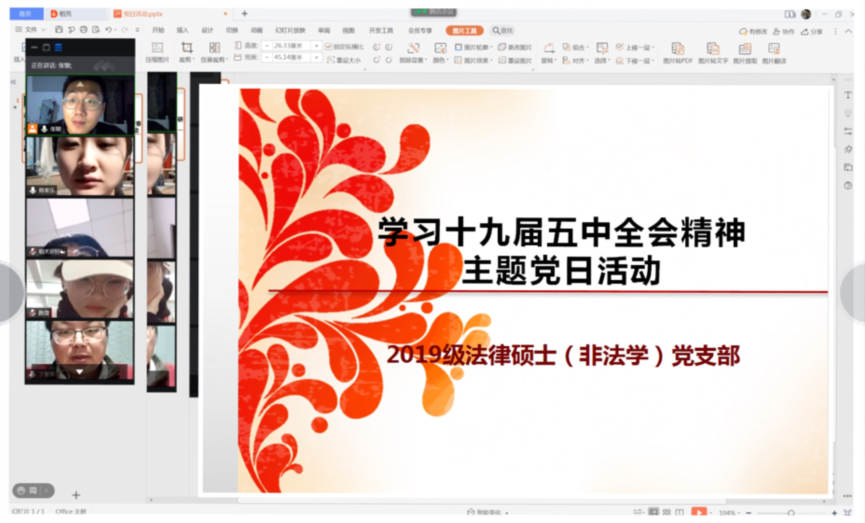Click the 压缩图片 compress picture icon
The height and width of the screenshot is (523, 865).
click(157, 50)
